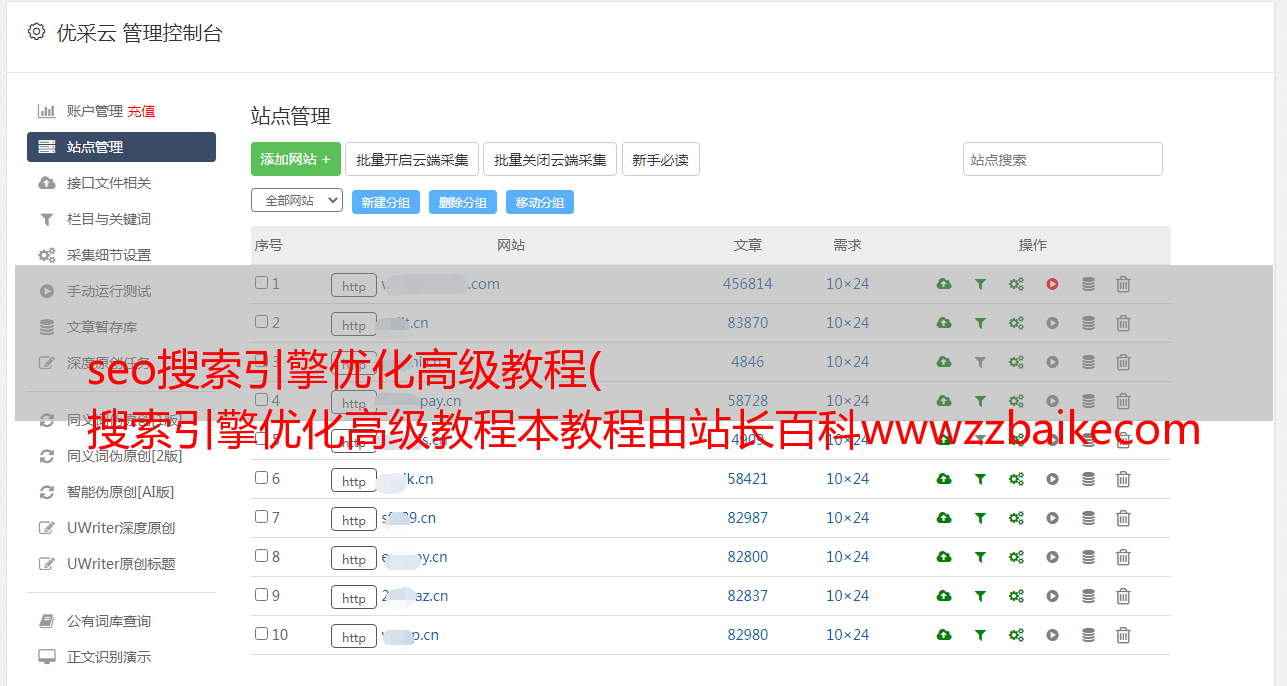Delete site 10 with trash icon
Viewport: 1287px width, 686px height.
1123,635
